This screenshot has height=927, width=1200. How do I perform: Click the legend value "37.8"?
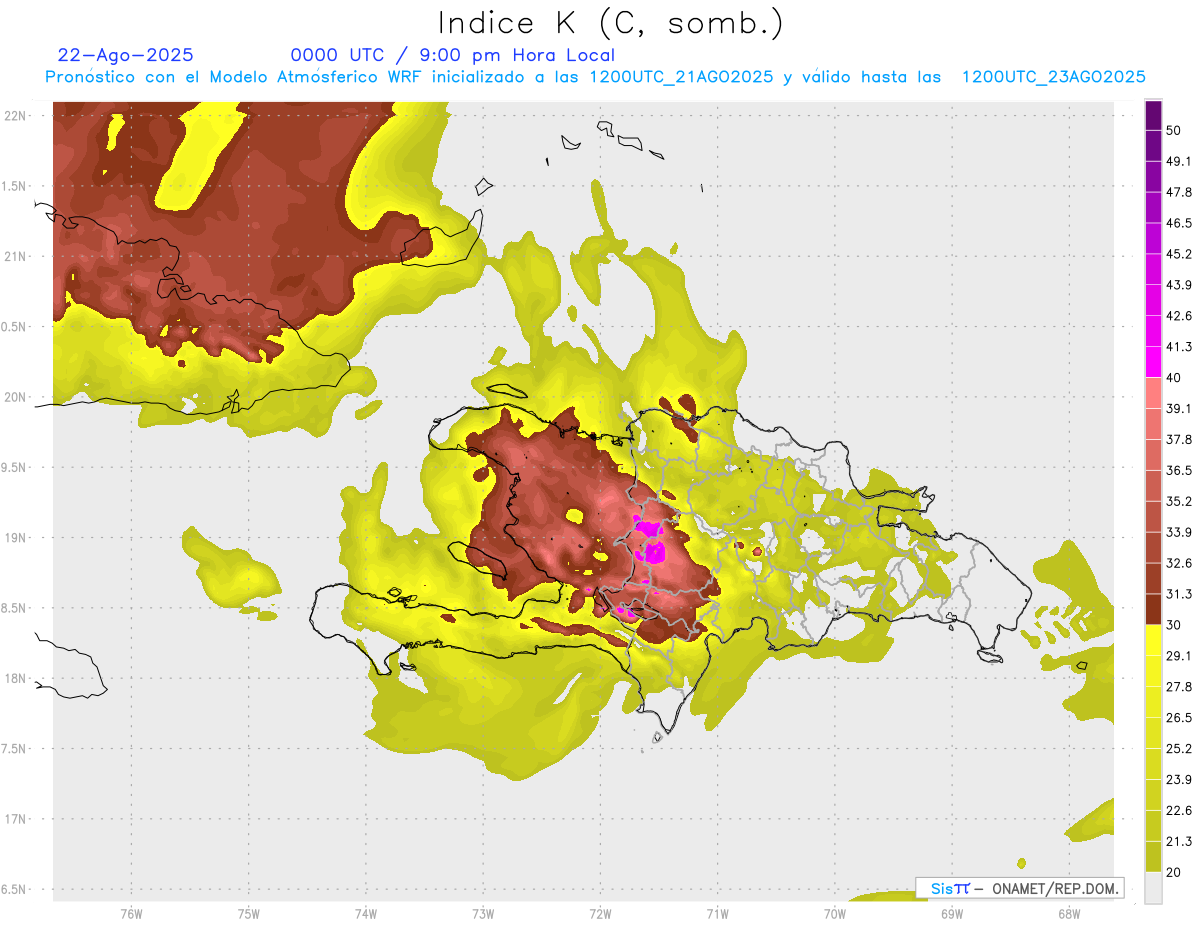[x=1178, y=439]
